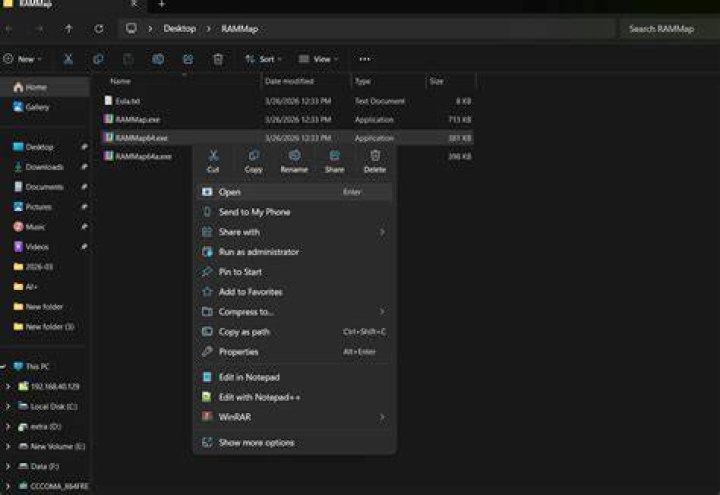The image size is (720, 495).
Task: Open the Compress to submenu
Action: click(x=294, y=312)
